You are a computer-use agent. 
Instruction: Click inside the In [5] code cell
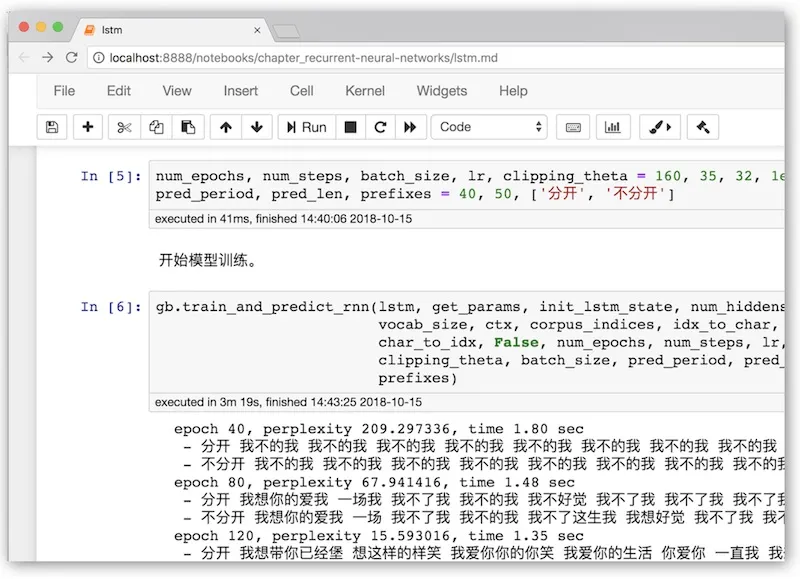pos(467,185)
